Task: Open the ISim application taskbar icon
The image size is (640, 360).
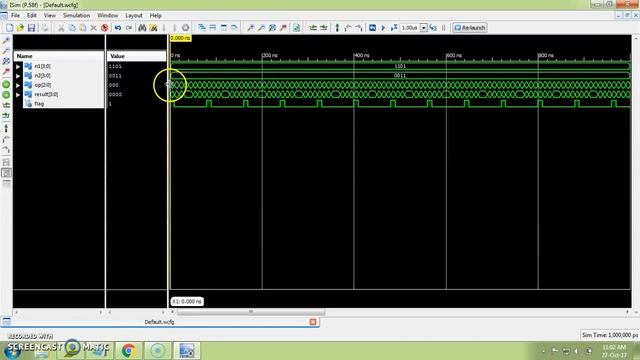Action: coord(187,350)
